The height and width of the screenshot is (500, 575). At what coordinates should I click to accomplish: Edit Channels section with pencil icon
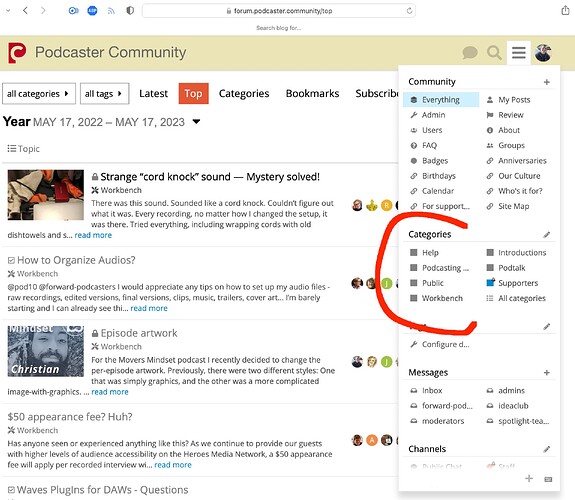tap(546, 449)
